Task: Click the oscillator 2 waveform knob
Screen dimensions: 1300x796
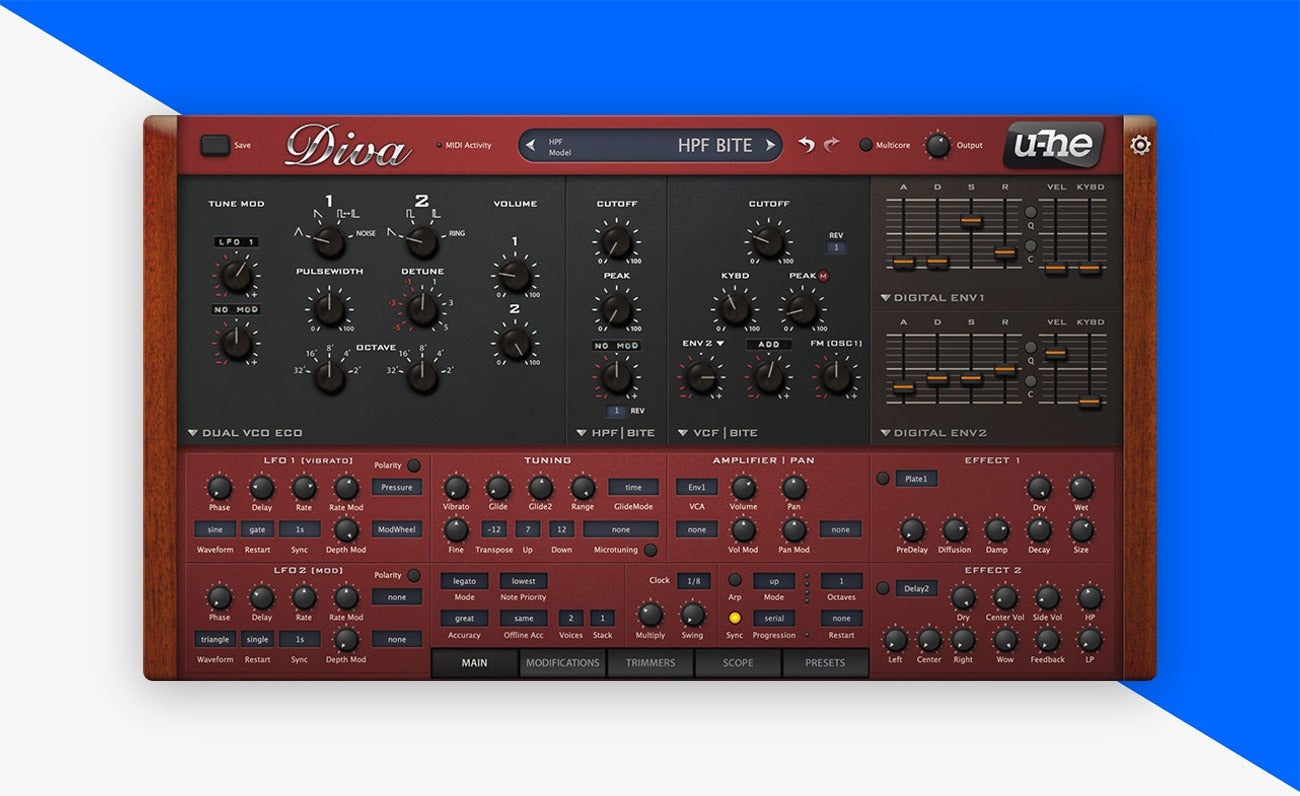Action: (422, 240)
